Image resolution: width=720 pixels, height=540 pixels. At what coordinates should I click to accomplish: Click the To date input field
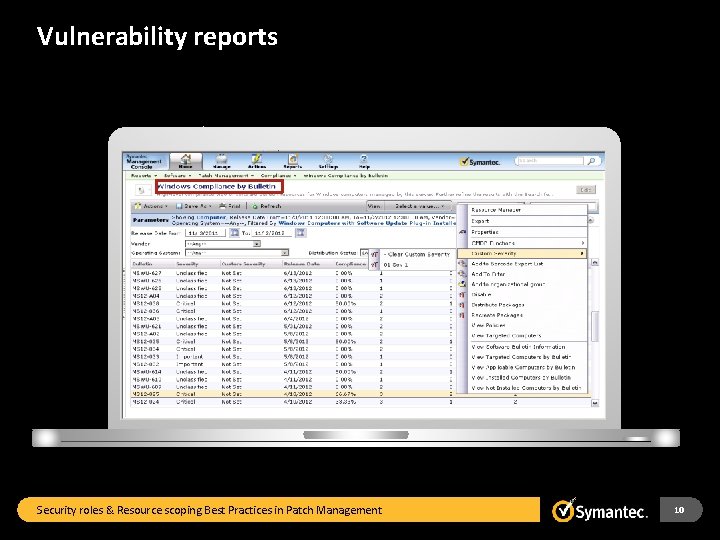(x=273, y=233)
